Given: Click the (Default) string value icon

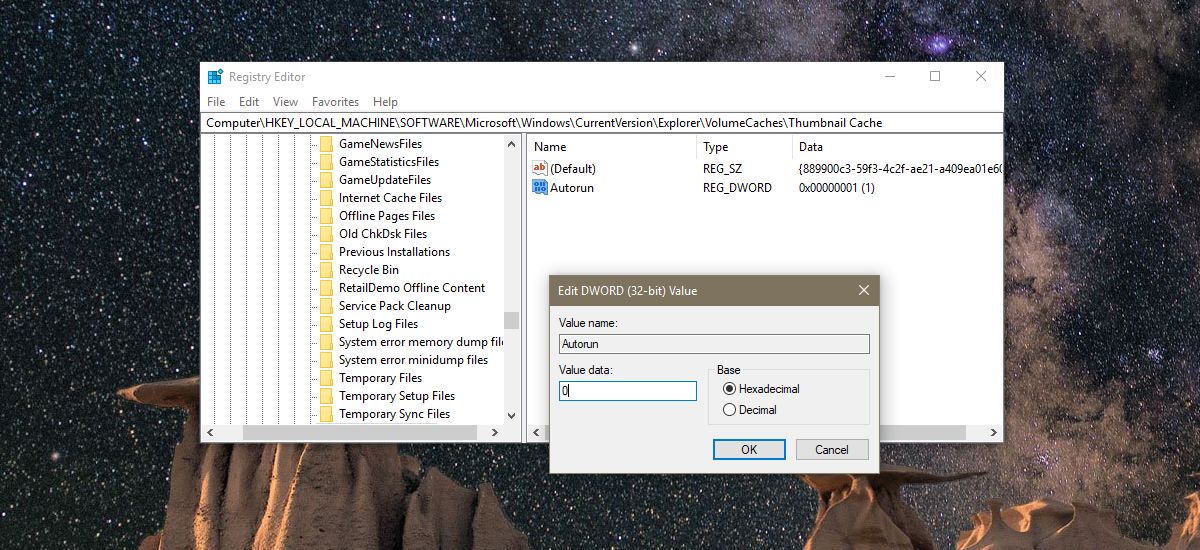Looking at the screenshot, I should click(540, 169).
